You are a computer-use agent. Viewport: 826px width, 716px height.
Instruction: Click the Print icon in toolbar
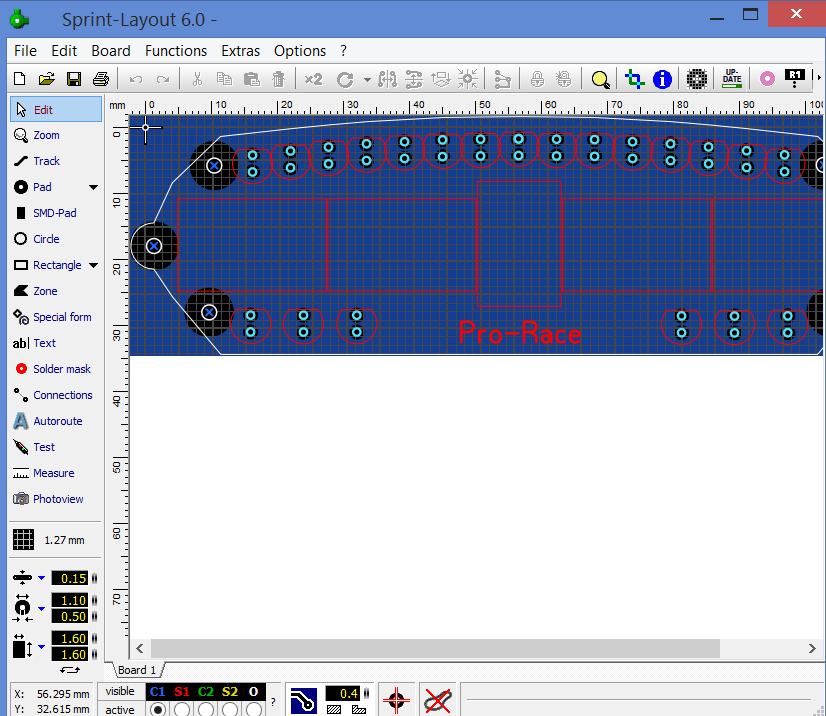[100, 79]
